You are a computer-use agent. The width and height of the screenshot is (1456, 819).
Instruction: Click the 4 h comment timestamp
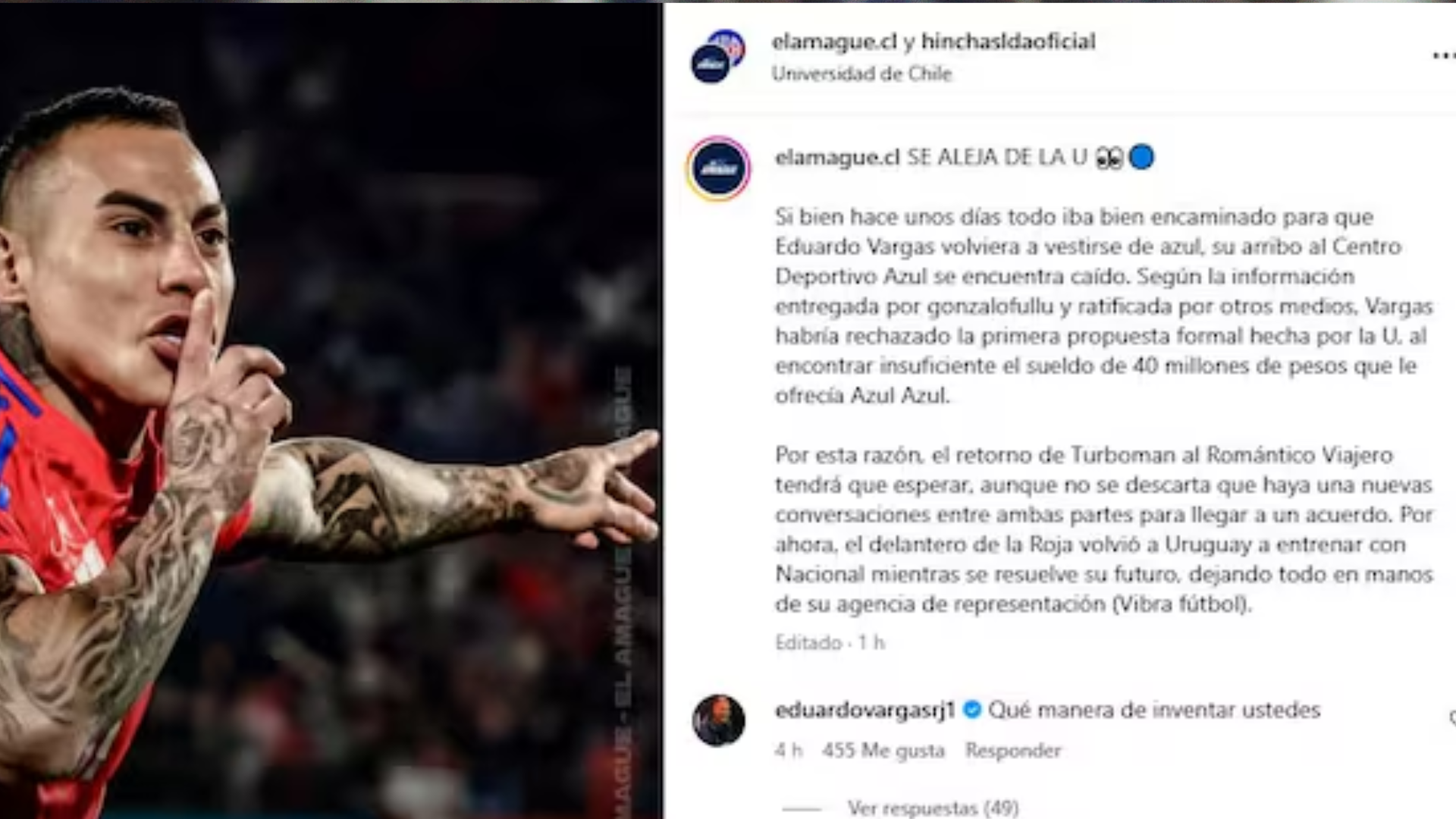click(789, 750)
